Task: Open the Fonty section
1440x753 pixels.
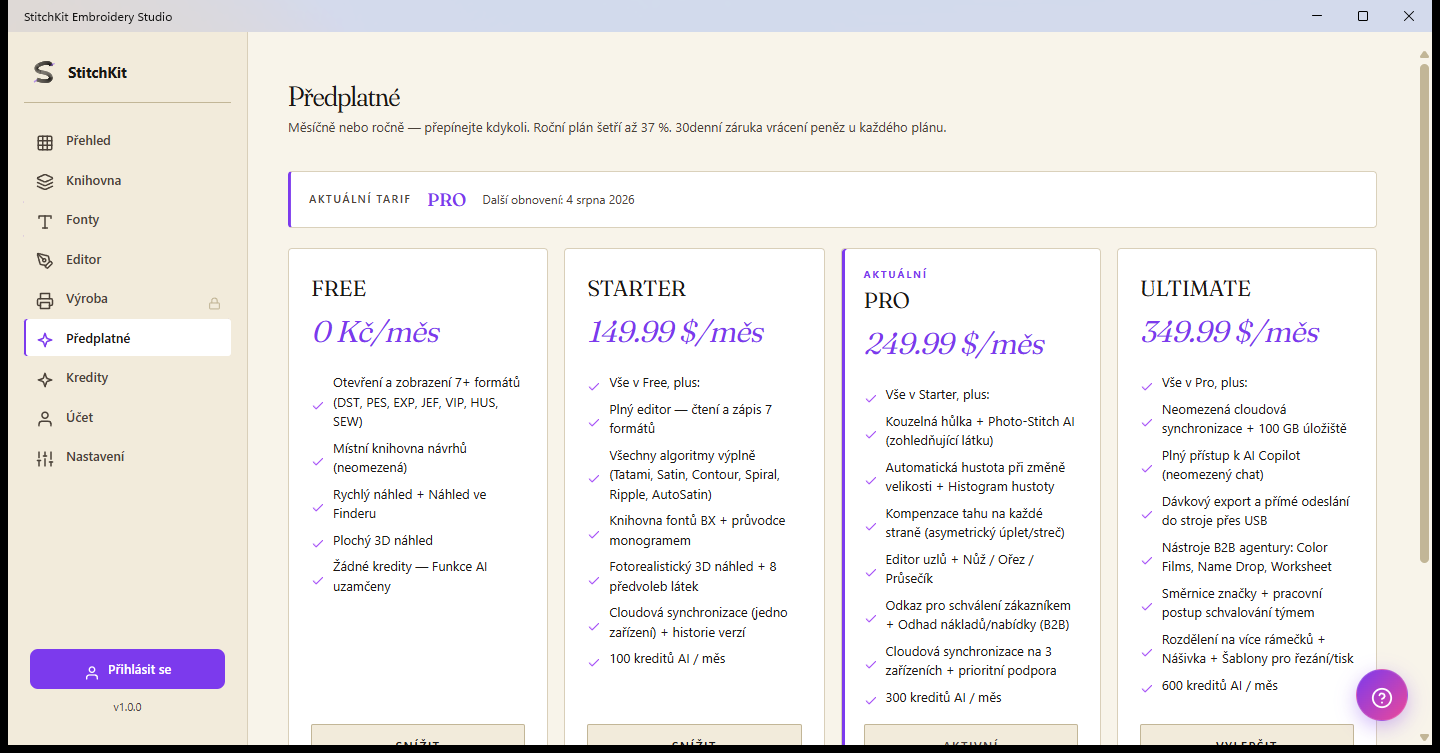Action: (127, 220)
